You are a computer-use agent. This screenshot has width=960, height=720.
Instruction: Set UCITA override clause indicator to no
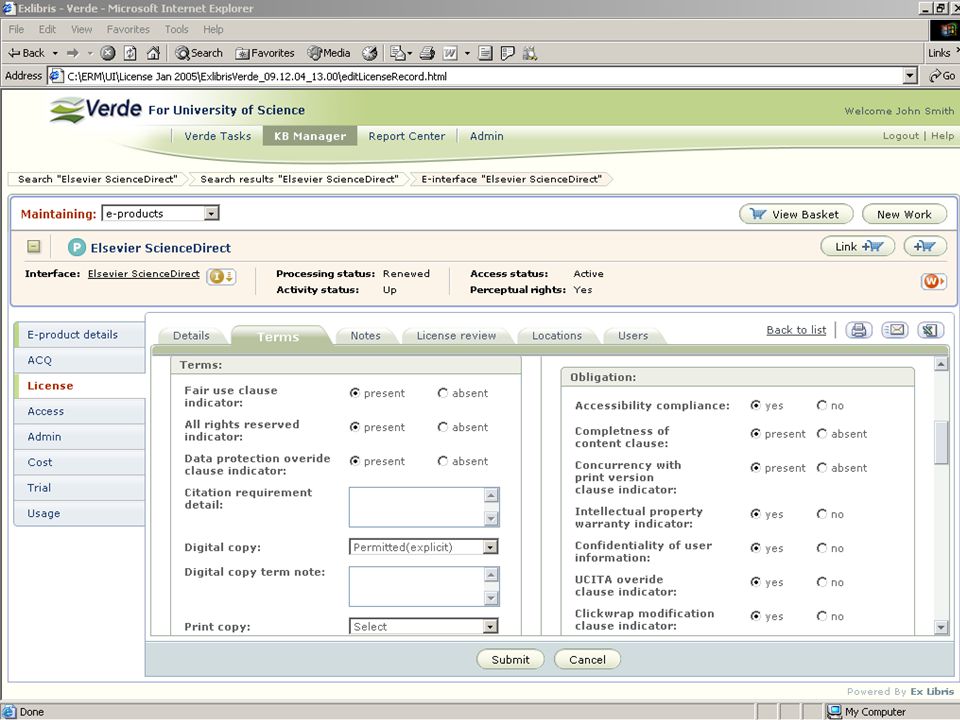tap(822, 582)
